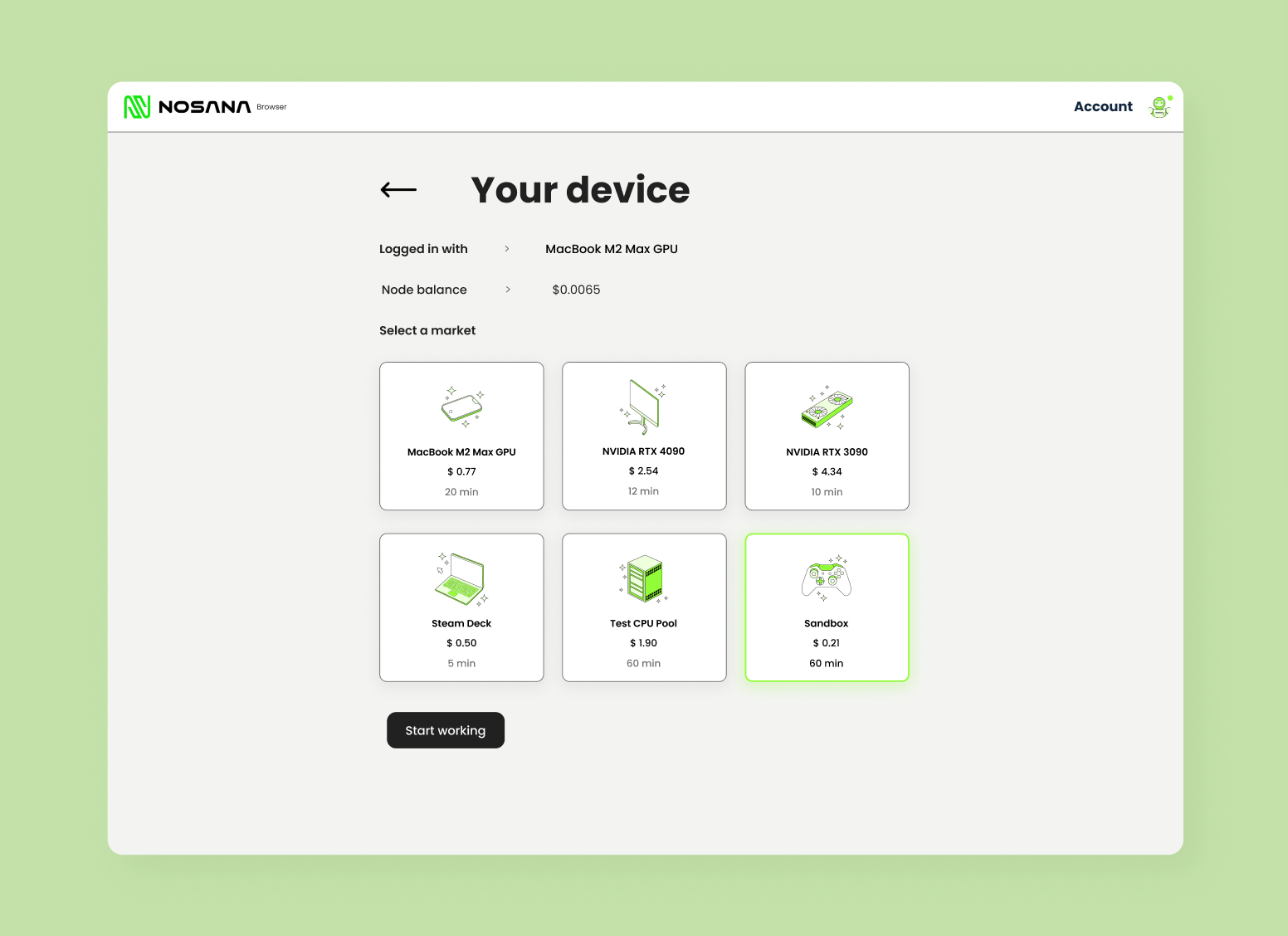Select the Sandbox market name

[827, 623]
